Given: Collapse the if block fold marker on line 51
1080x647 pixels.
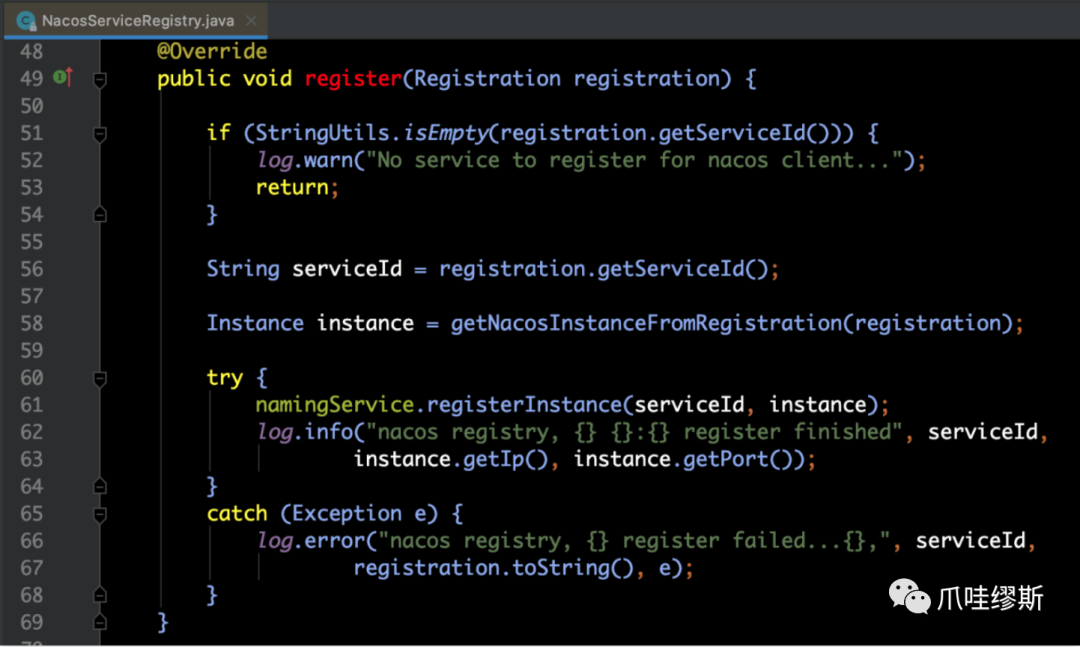Looking at the screenshot, I should click(100, 134).
